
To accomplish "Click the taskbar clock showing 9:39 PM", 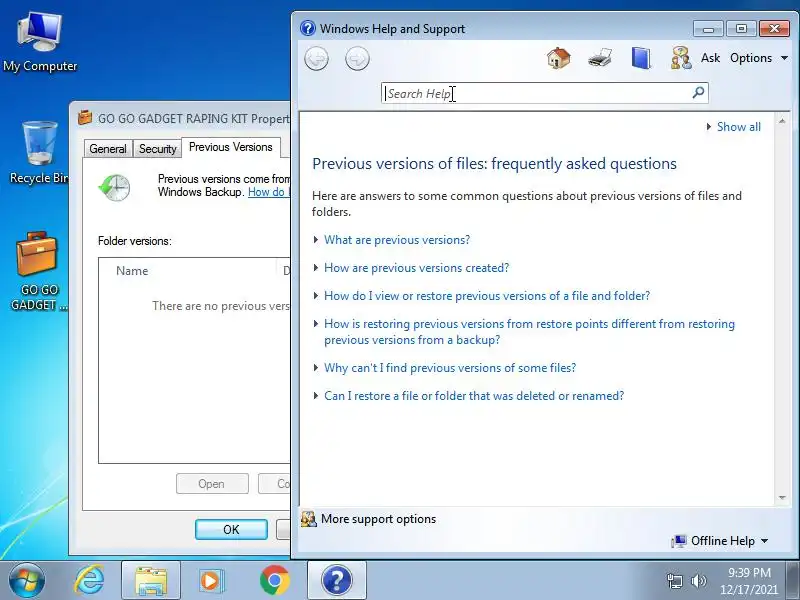I will (748, 581).
